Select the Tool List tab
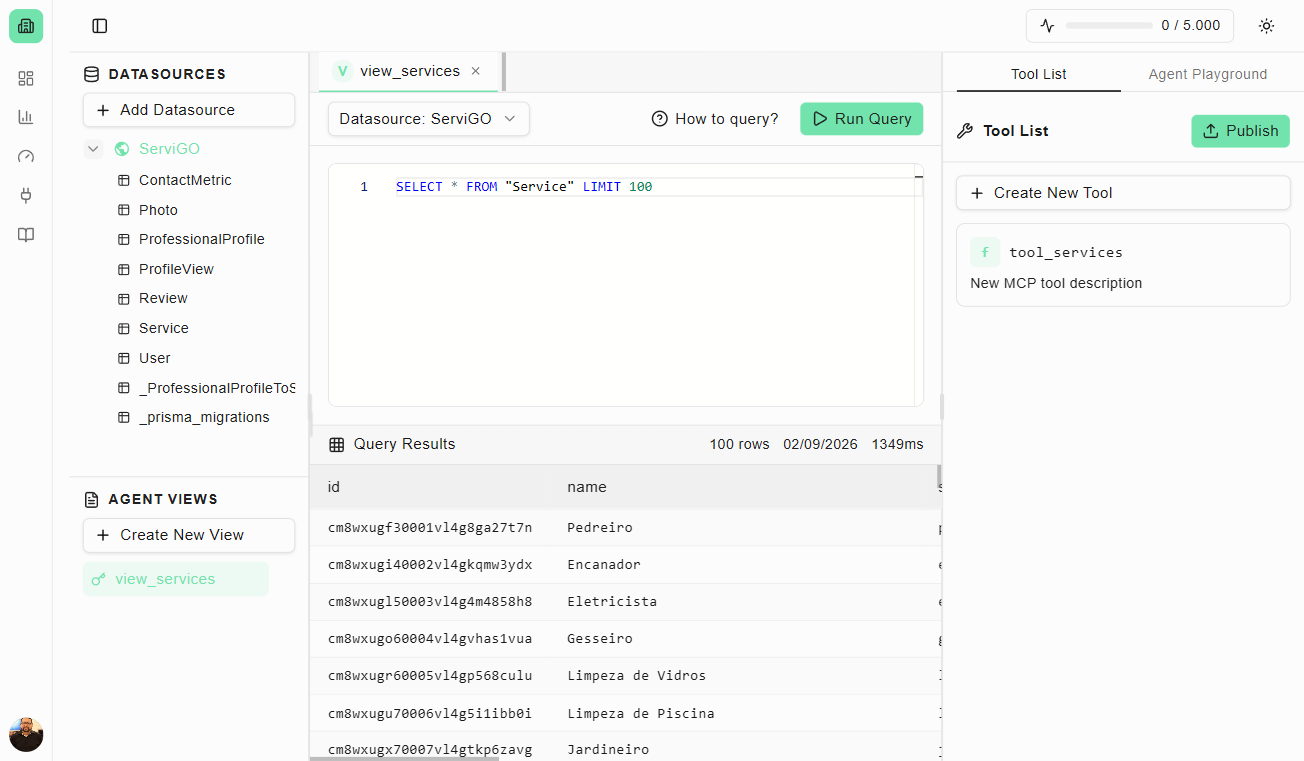Viewport: 1304px width, 761px height. point(1038,74)
